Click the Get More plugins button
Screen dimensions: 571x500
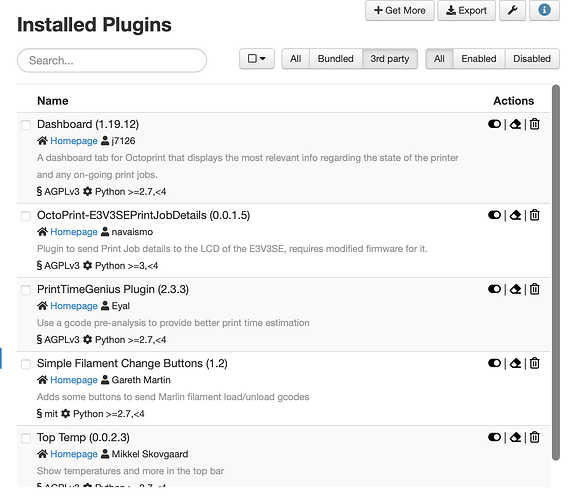400,10
